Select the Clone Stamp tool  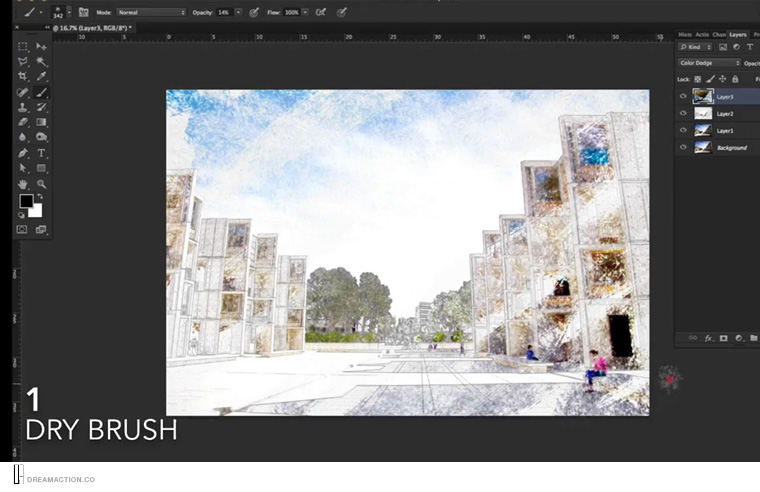[x=23, y=107]
